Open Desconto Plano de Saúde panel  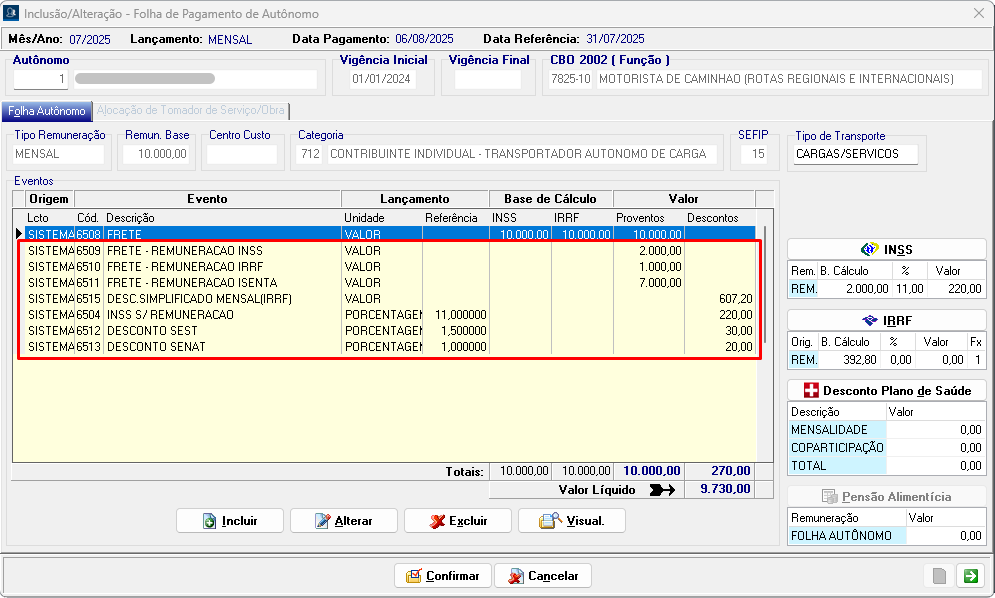(x=886, y=390)
